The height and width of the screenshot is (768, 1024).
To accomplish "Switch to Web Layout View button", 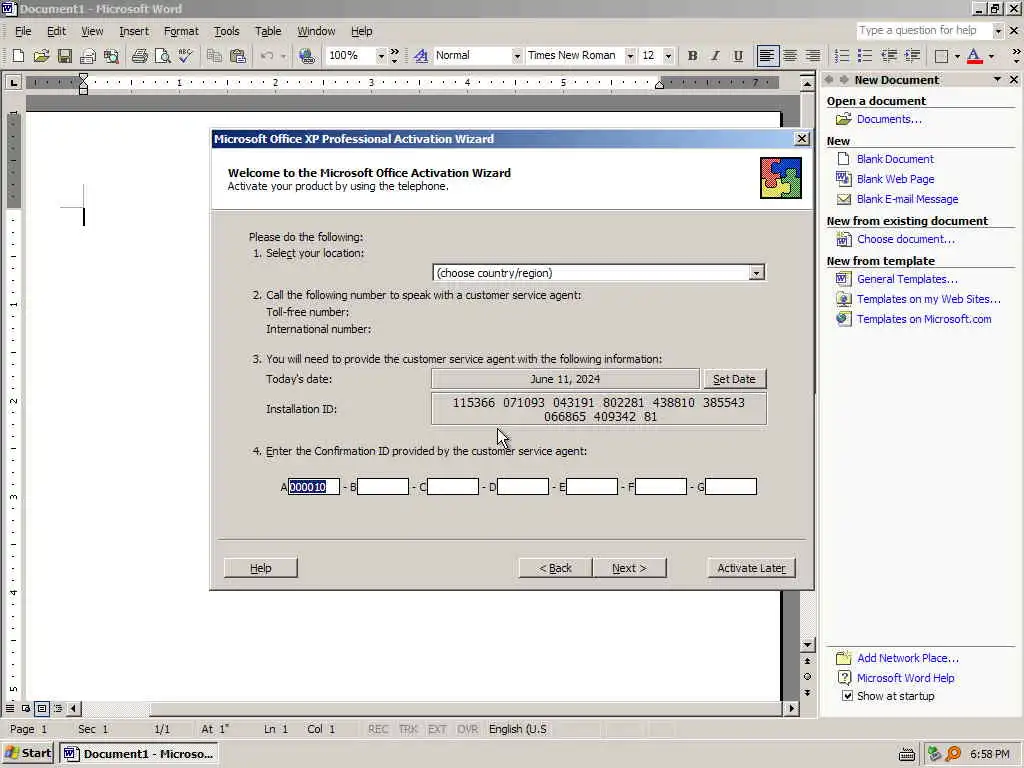I will click(25, 709).
